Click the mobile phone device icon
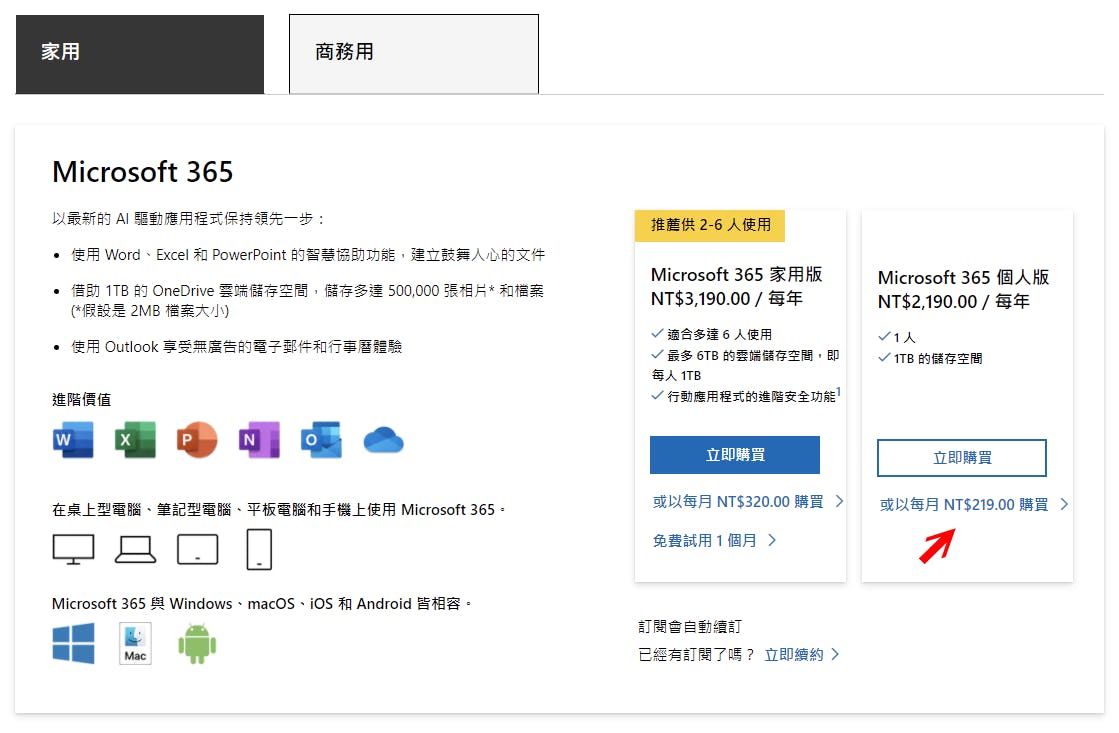This screenshot has width=1119, height=733. pyautogui.click(x=259, y=549)
